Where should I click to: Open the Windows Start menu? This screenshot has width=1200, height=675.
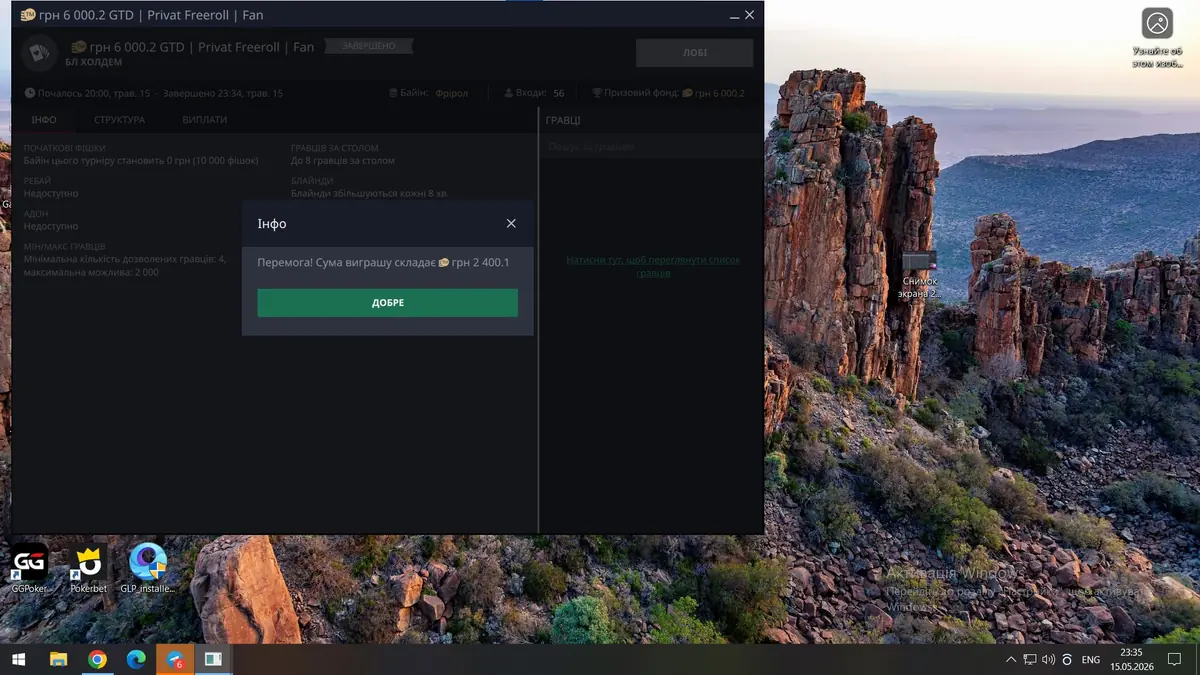pyautogui.click(x=19, y=660)
